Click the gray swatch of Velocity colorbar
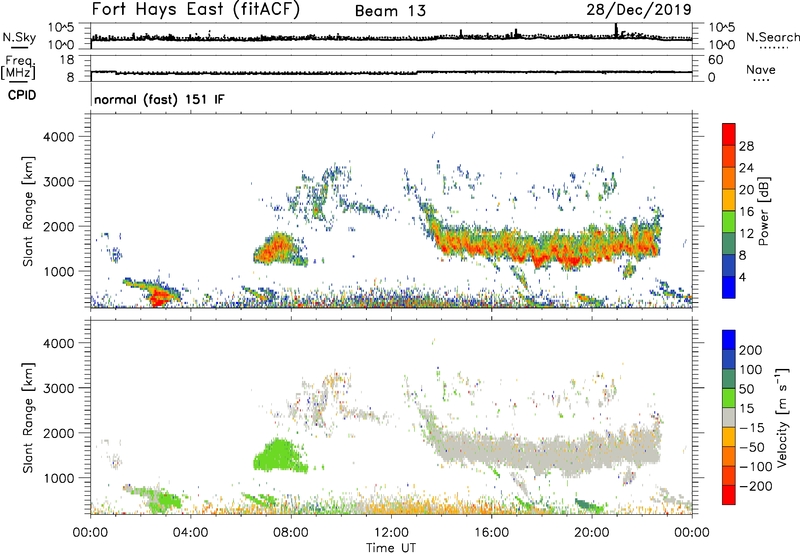The height and width of the screenshot is (554, 800). [x=729, y=418]
